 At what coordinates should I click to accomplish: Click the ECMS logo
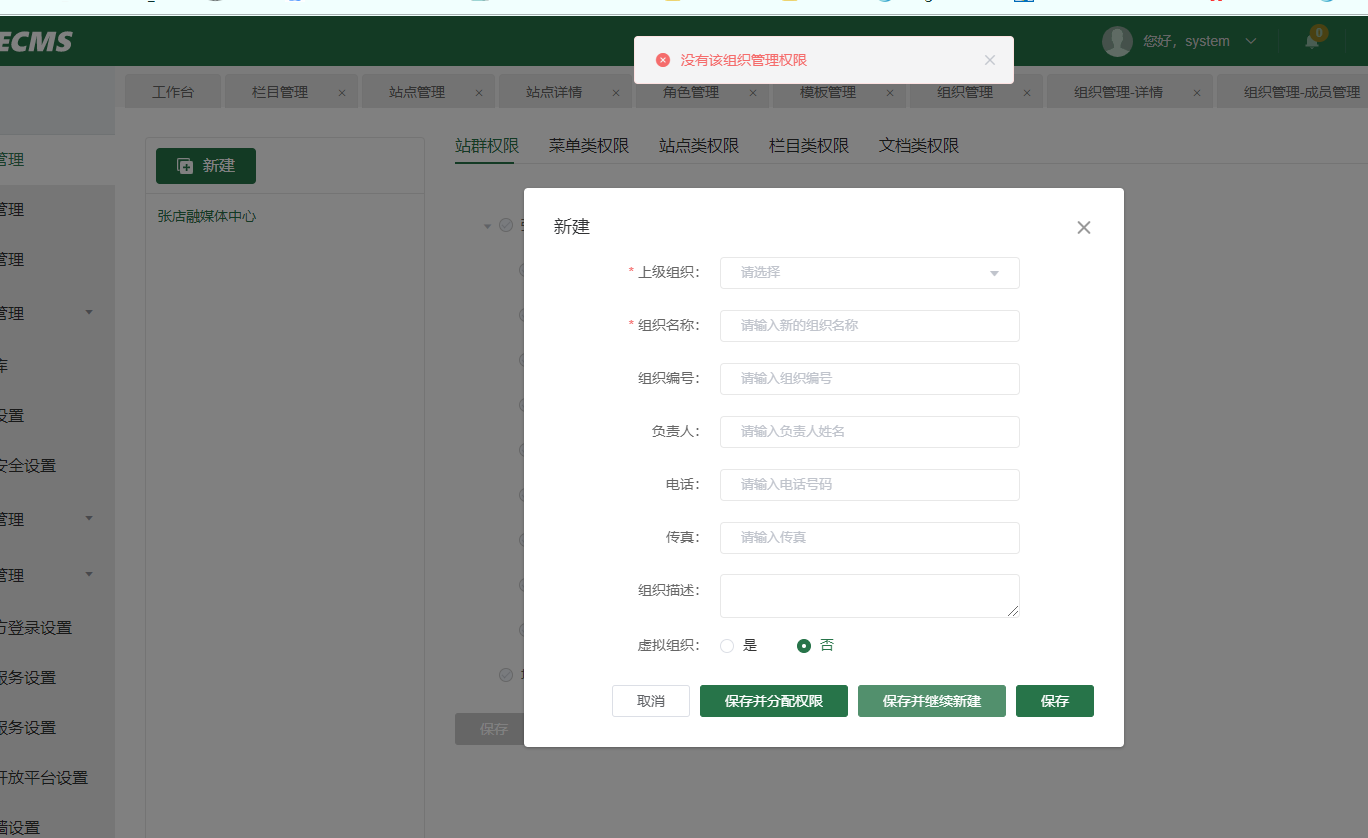(x=36, y=42)
